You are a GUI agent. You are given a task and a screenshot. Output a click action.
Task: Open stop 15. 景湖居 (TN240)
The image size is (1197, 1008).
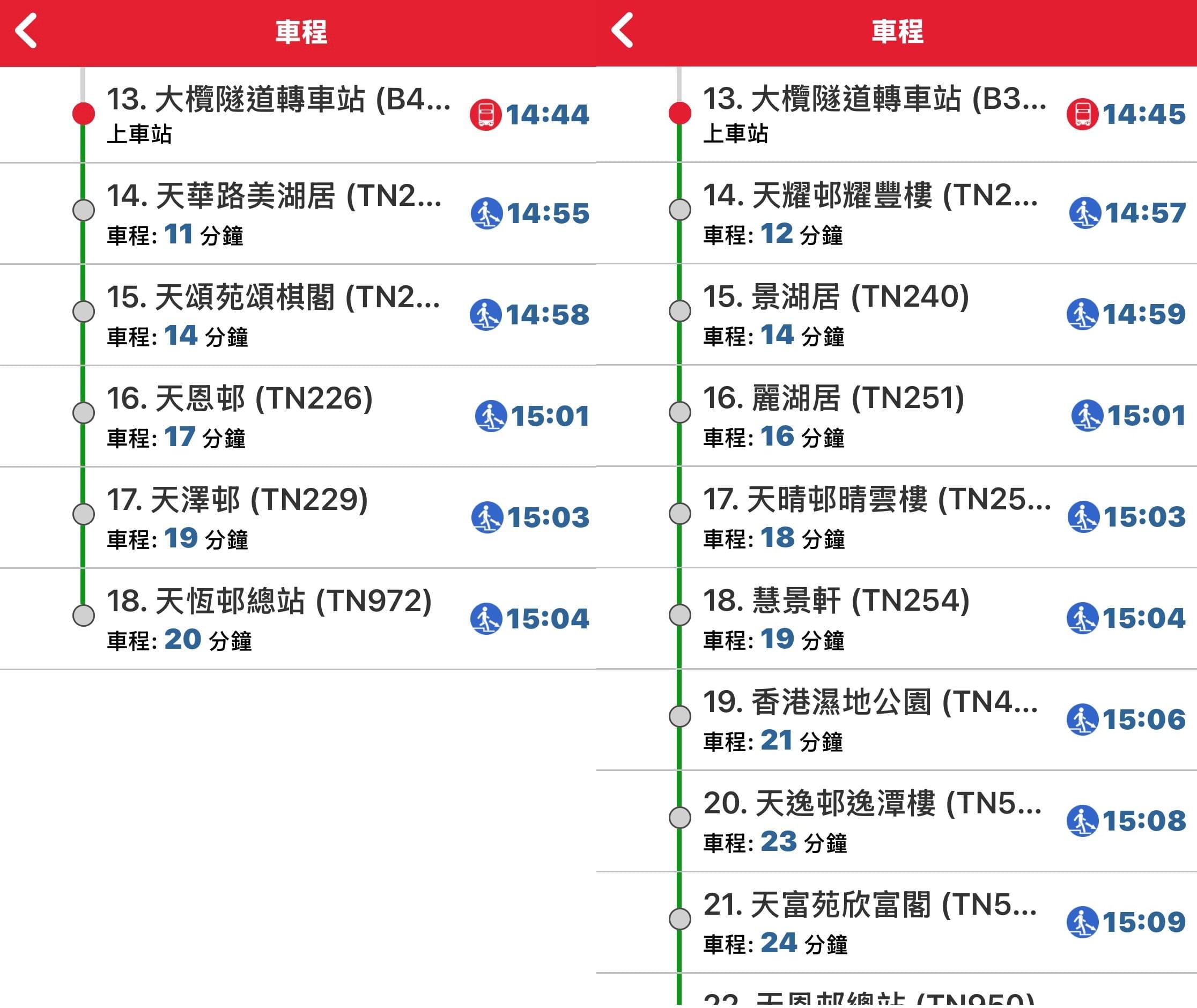click(836, 297)
